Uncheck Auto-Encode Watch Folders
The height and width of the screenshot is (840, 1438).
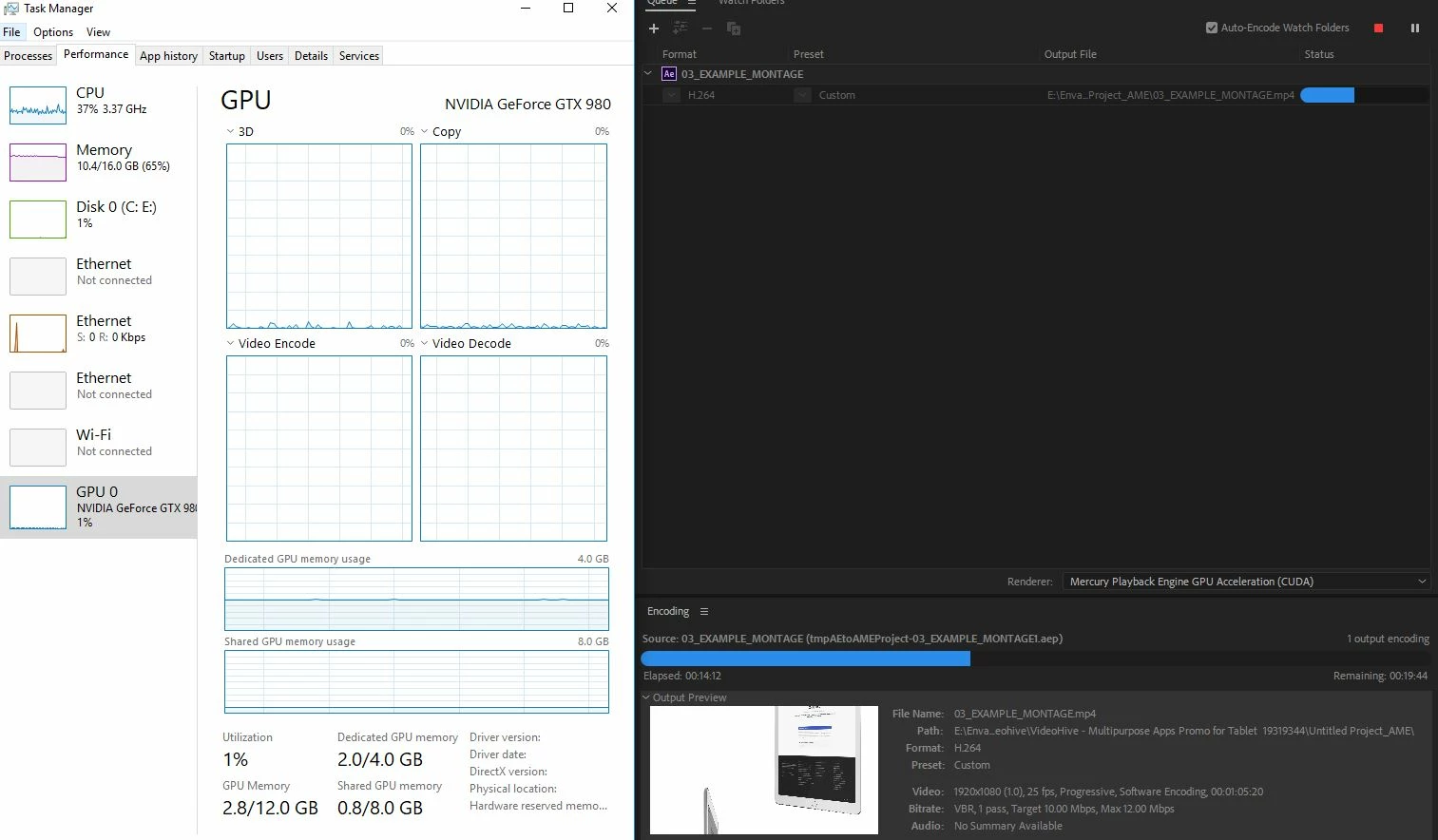[x=1212, y=28]
